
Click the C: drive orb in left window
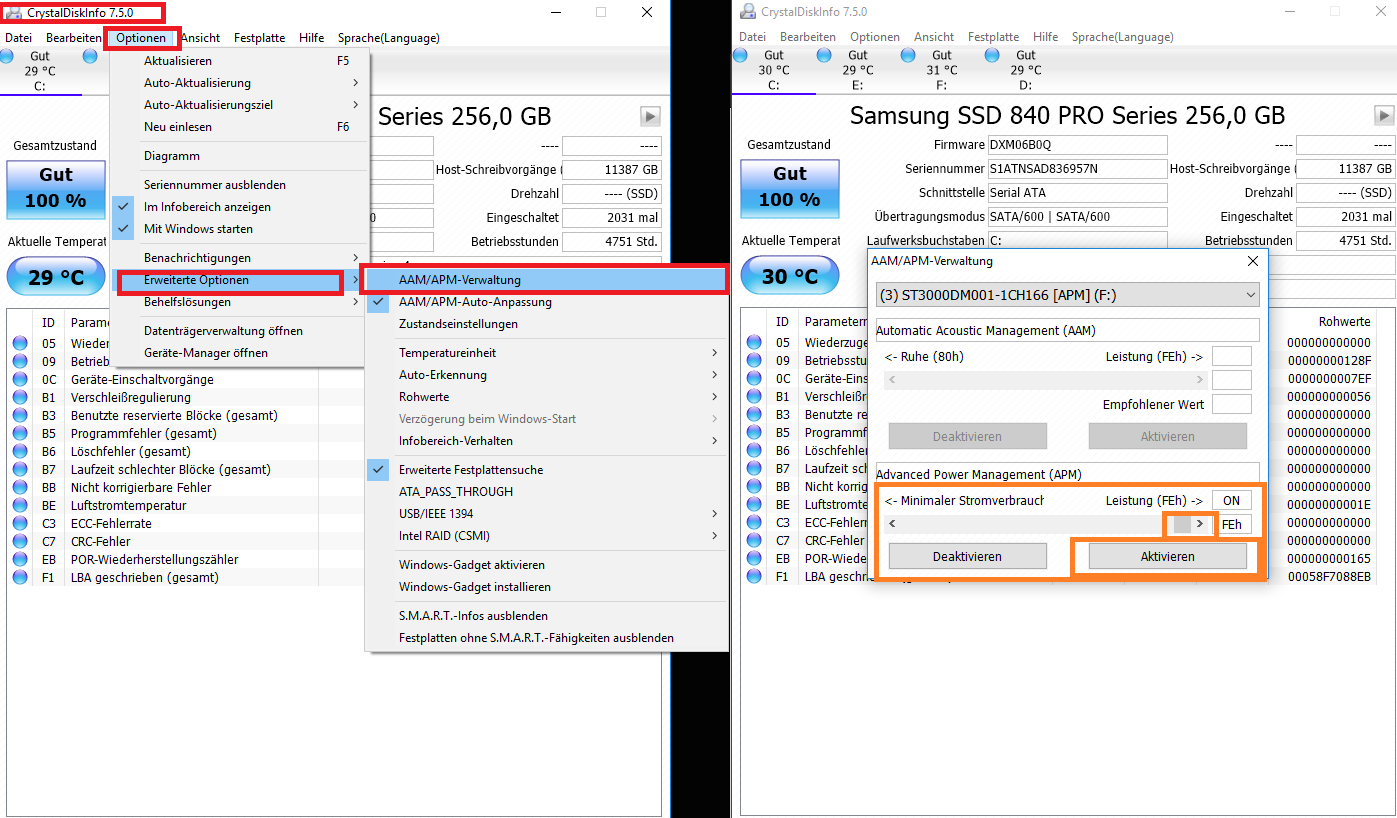point(6,56)
